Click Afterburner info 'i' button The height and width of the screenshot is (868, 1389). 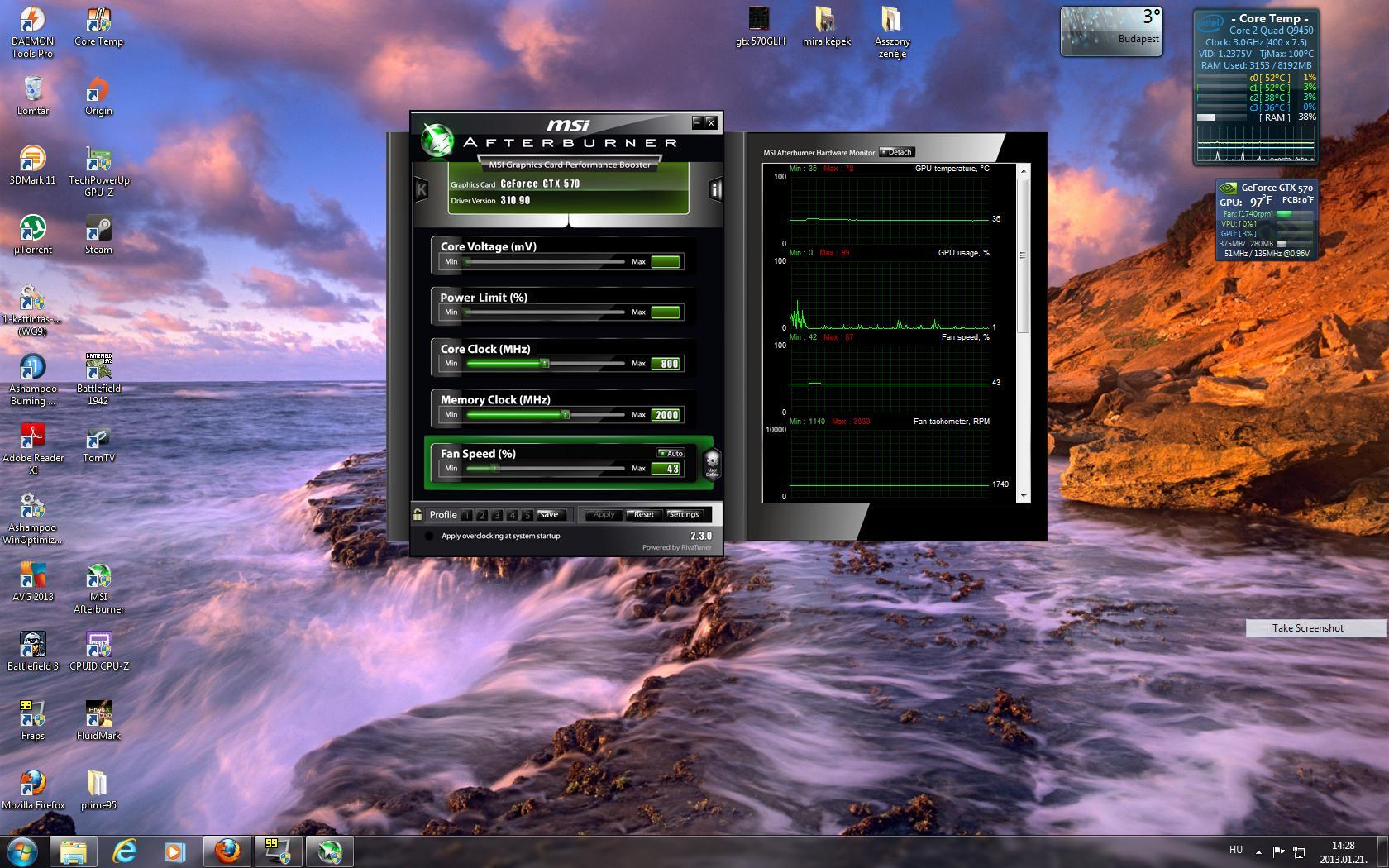pos(715,190)
